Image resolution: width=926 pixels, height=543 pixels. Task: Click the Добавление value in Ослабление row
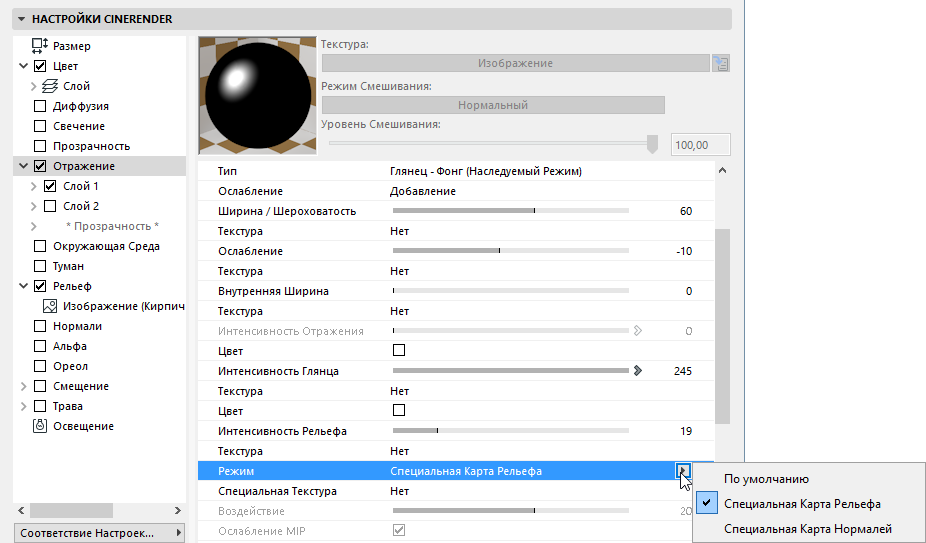tap(423, 191)
